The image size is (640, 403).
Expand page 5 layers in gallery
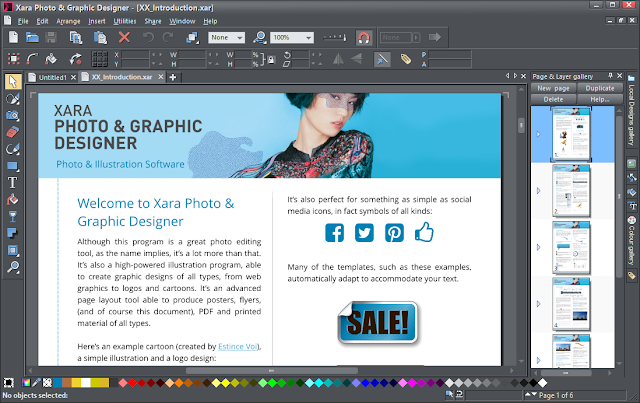pos(538,360)
